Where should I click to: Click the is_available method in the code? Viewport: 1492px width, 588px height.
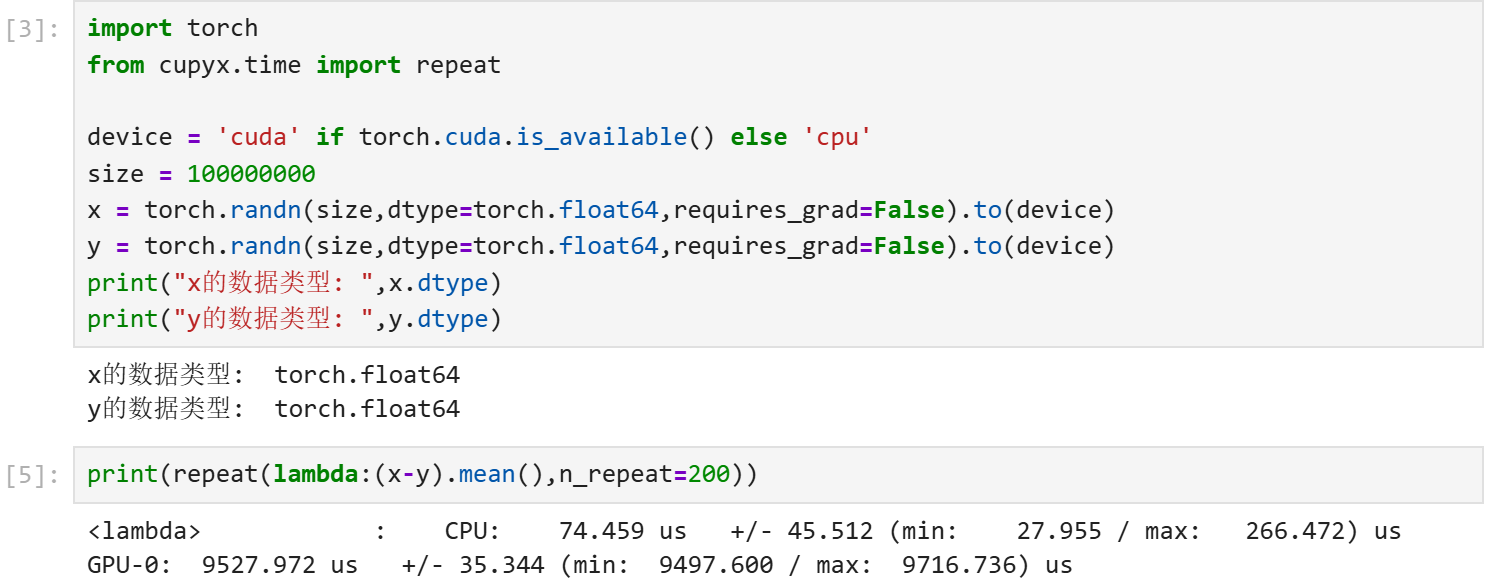601,137
